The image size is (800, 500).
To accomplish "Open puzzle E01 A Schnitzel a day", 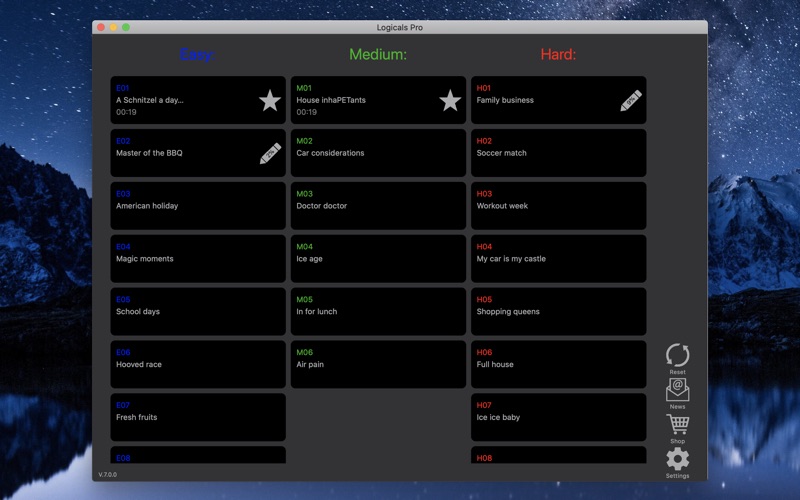I will (198, 100).
